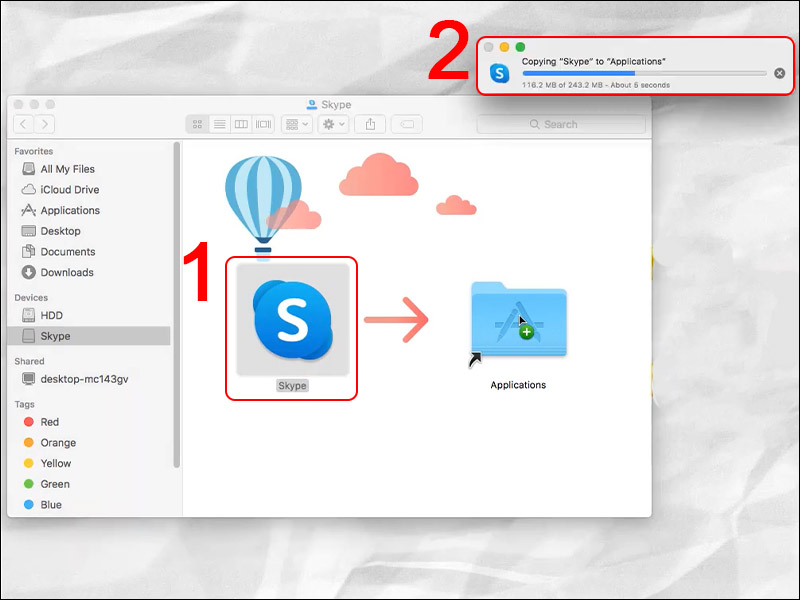Click the Skype icon in copy dialog
Viewport: 800px width, 600px height.
499,73
